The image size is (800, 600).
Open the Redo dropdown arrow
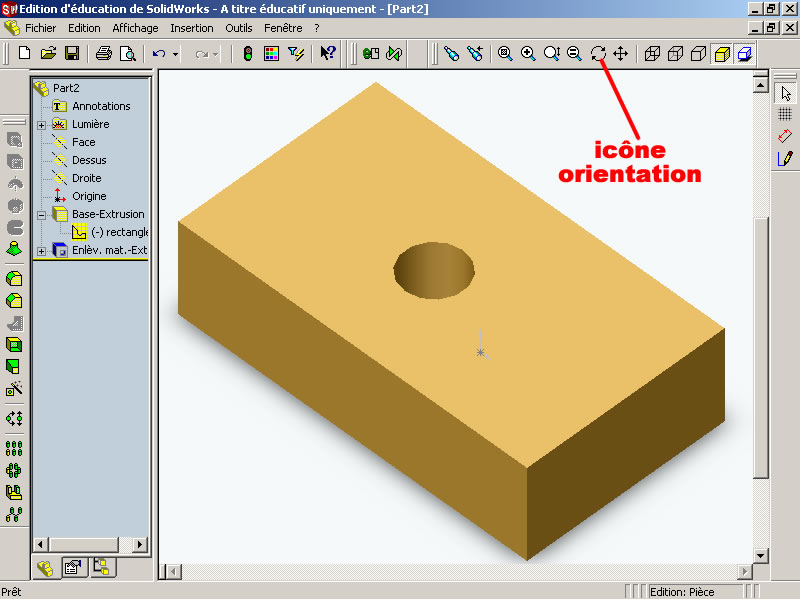[216, 54]
